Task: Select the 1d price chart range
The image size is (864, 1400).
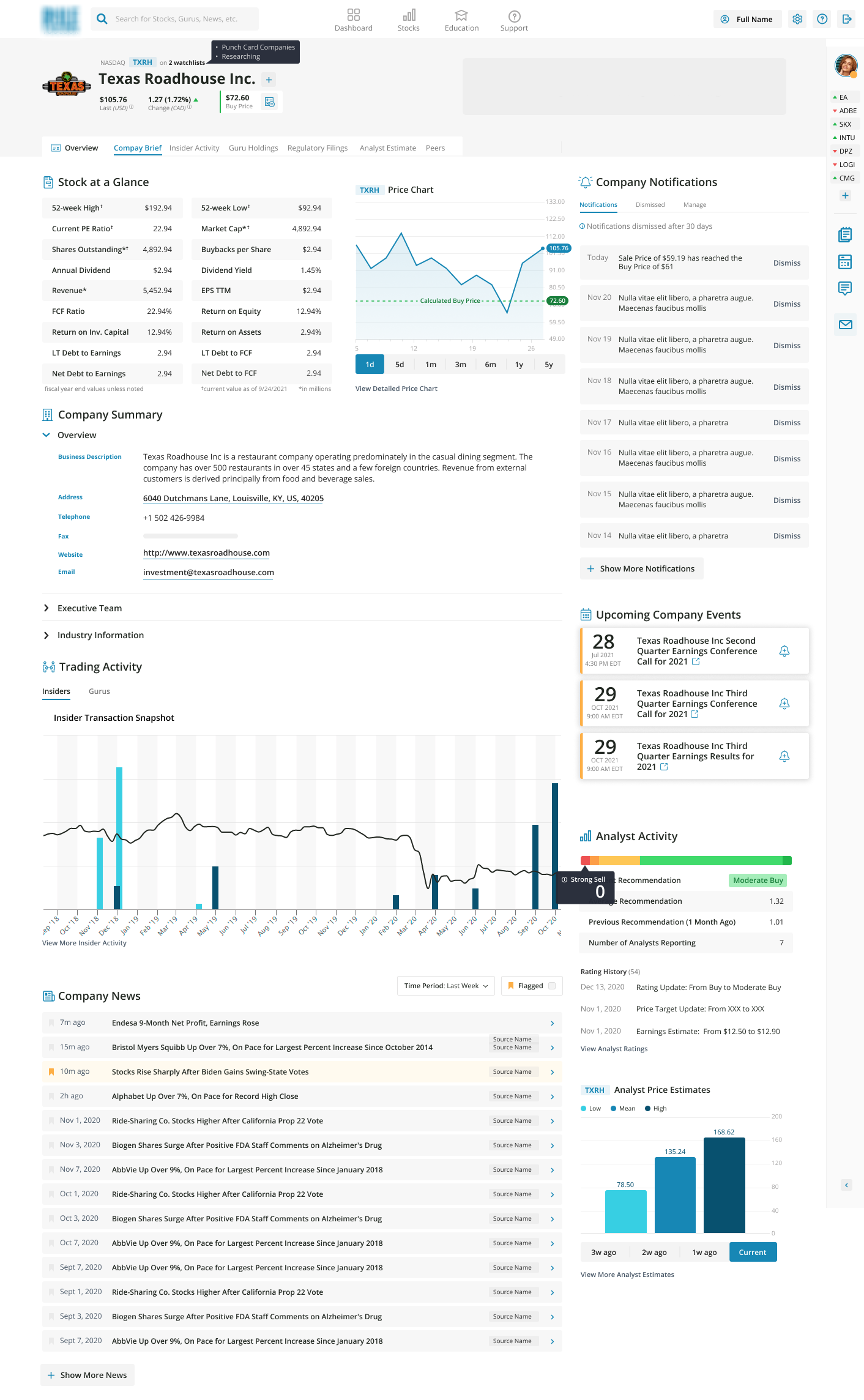Action: tap(370, 364)
